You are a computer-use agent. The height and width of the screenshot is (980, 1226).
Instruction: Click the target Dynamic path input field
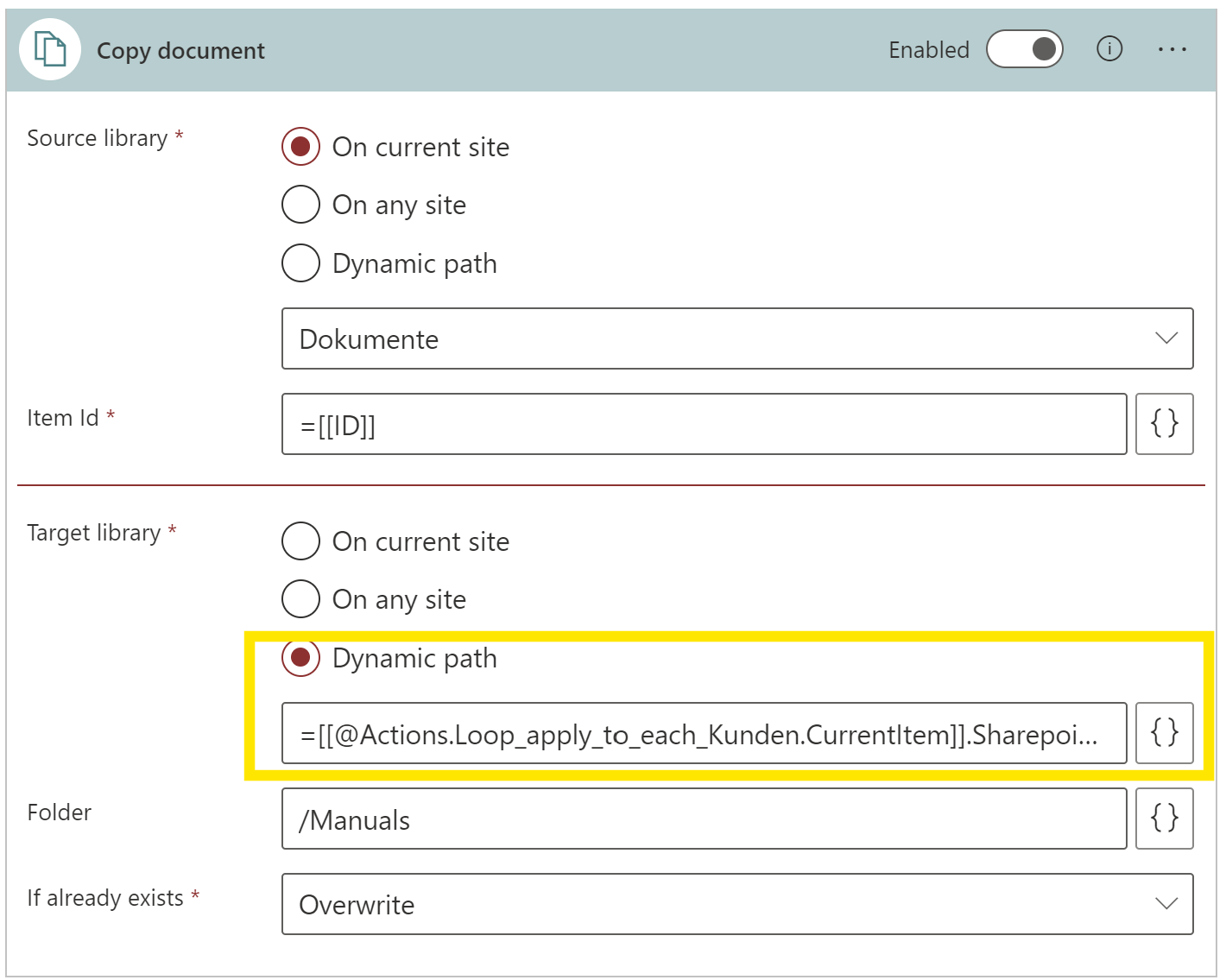[704, 733]
